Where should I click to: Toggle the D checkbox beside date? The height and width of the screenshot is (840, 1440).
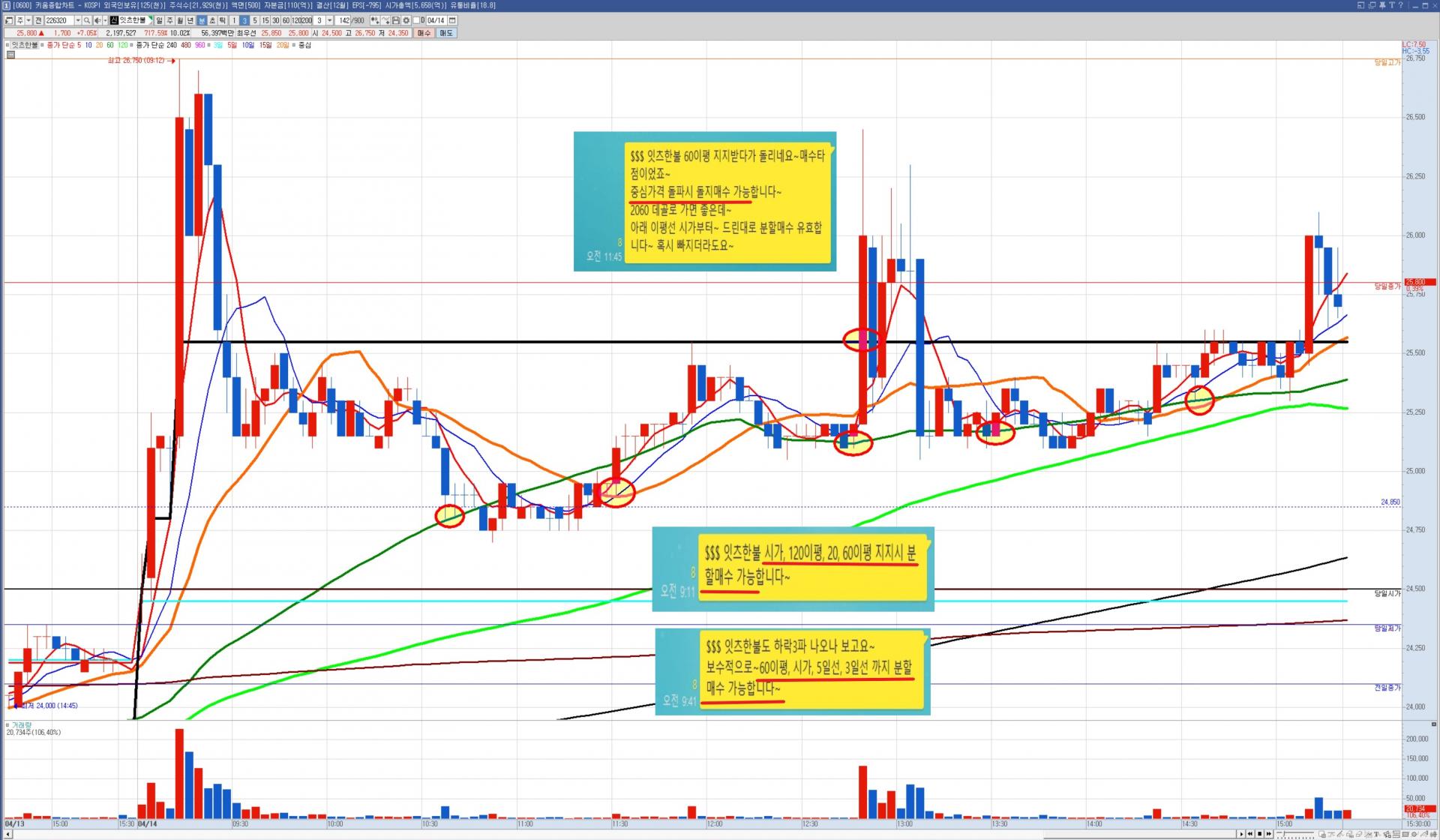[416, 20]
